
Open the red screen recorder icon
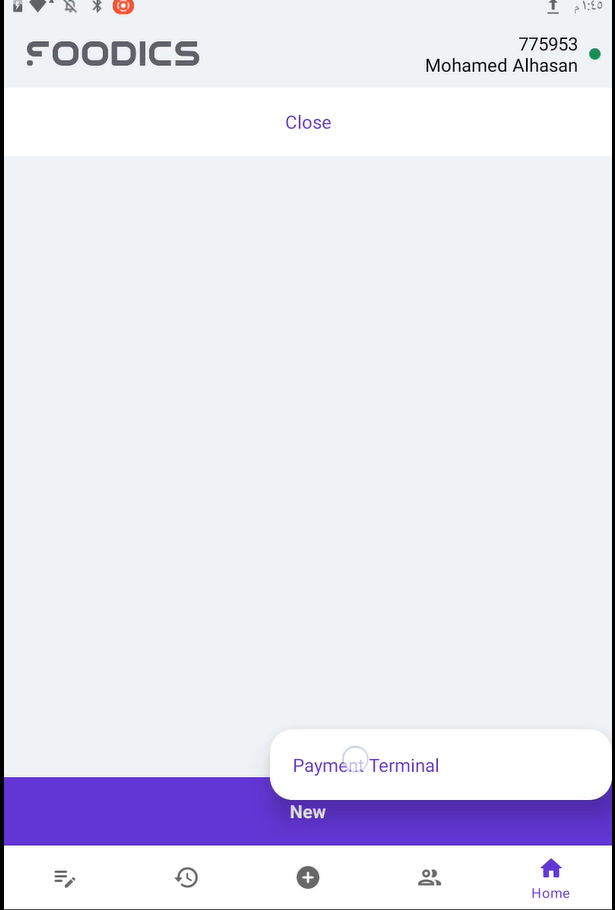tap(123, 6)
